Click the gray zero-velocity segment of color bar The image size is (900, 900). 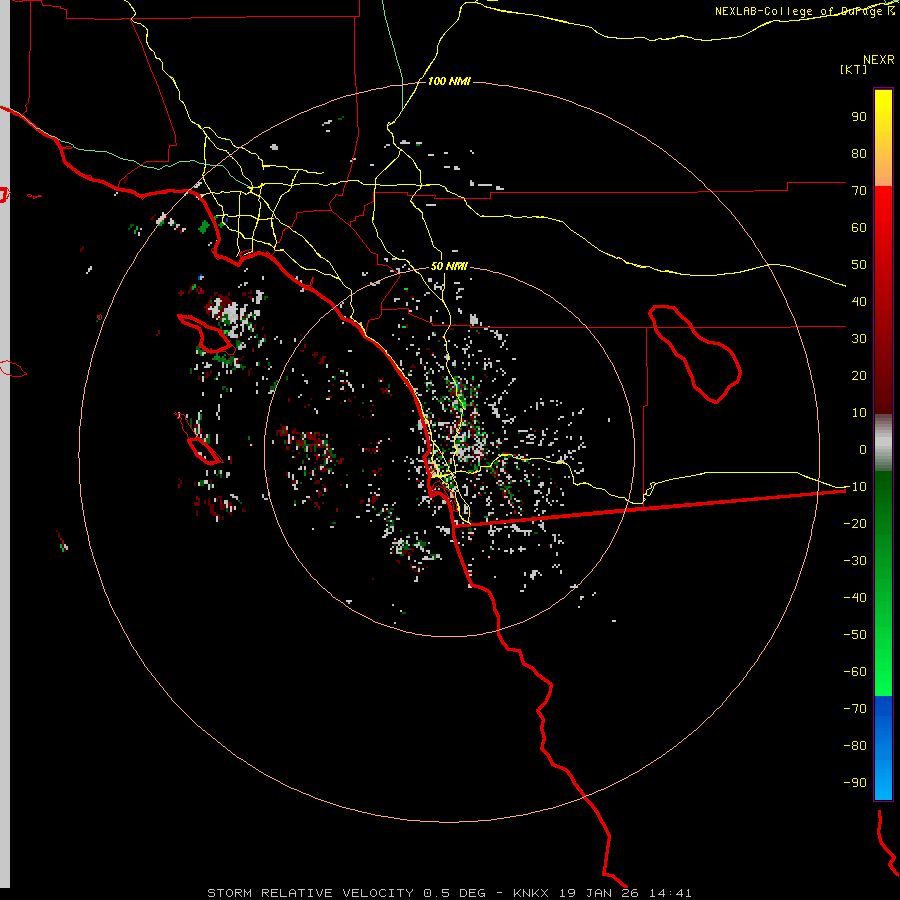[883, 443]
